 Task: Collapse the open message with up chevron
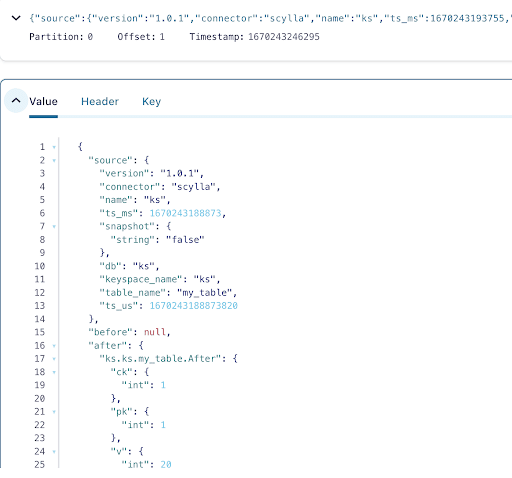coord(16,101)
